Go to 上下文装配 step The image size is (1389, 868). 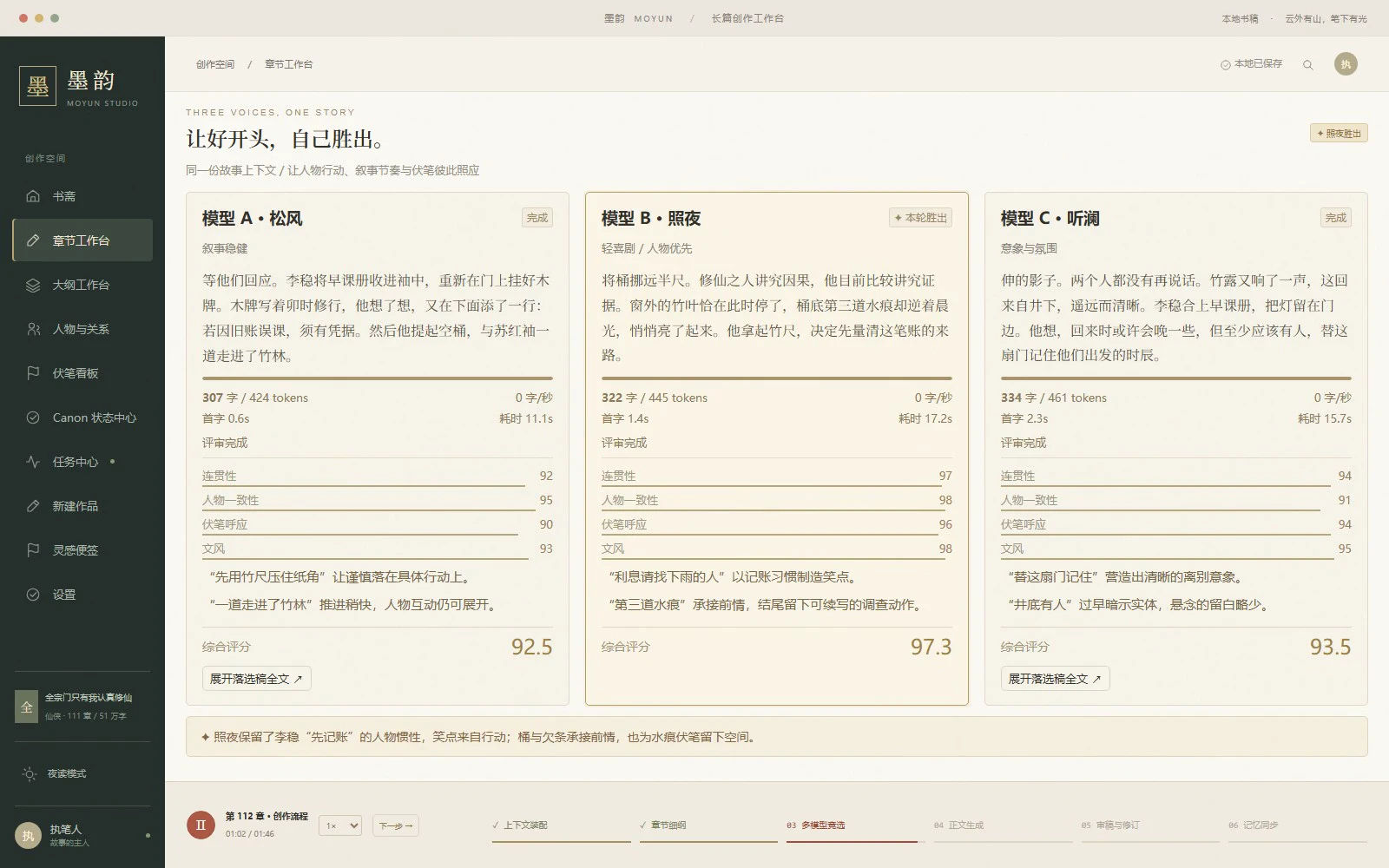pyautogui.click(x=561, y=826)
